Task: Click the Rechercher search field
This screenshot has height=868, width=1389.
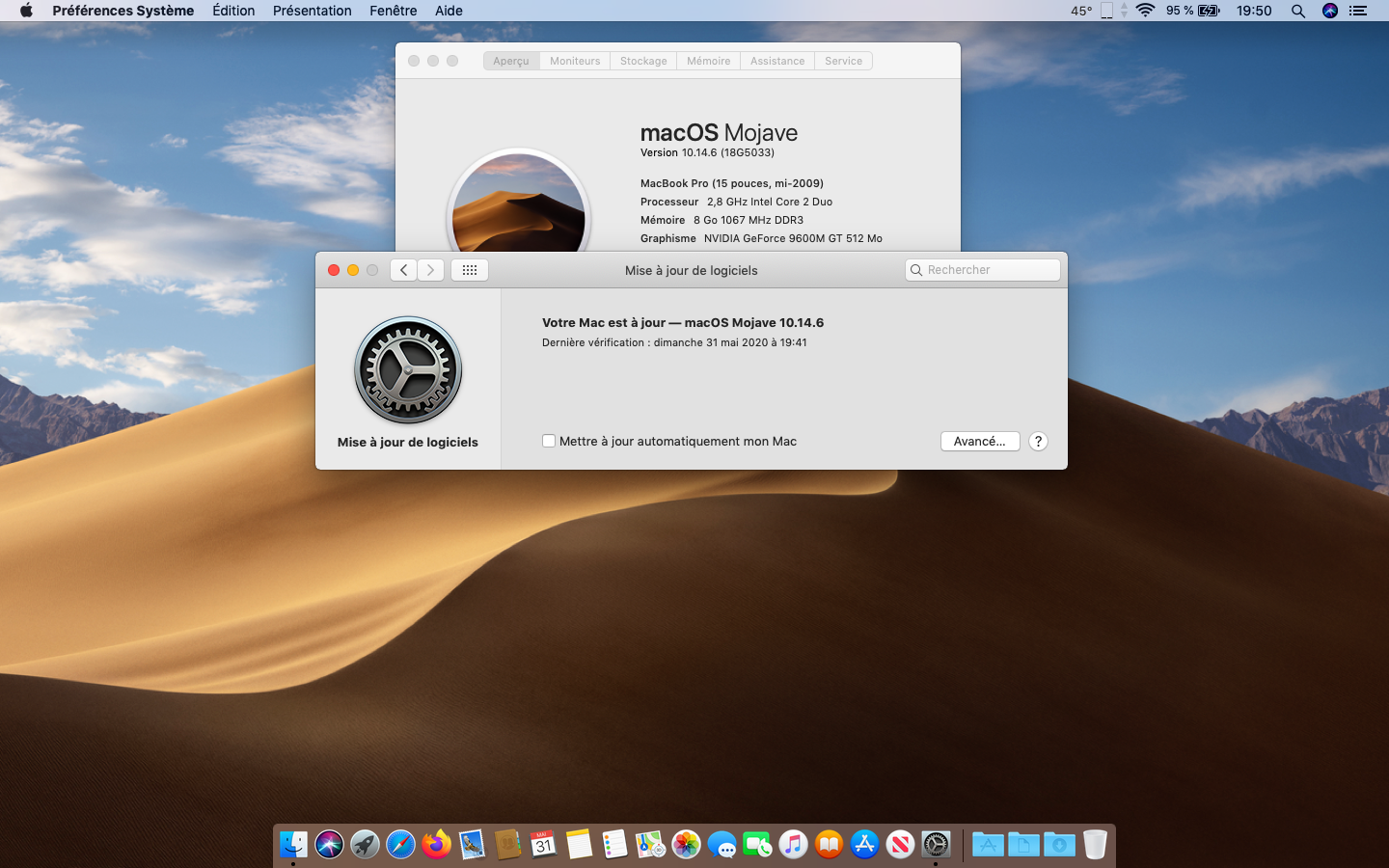Action: click(x=983, y=270)
